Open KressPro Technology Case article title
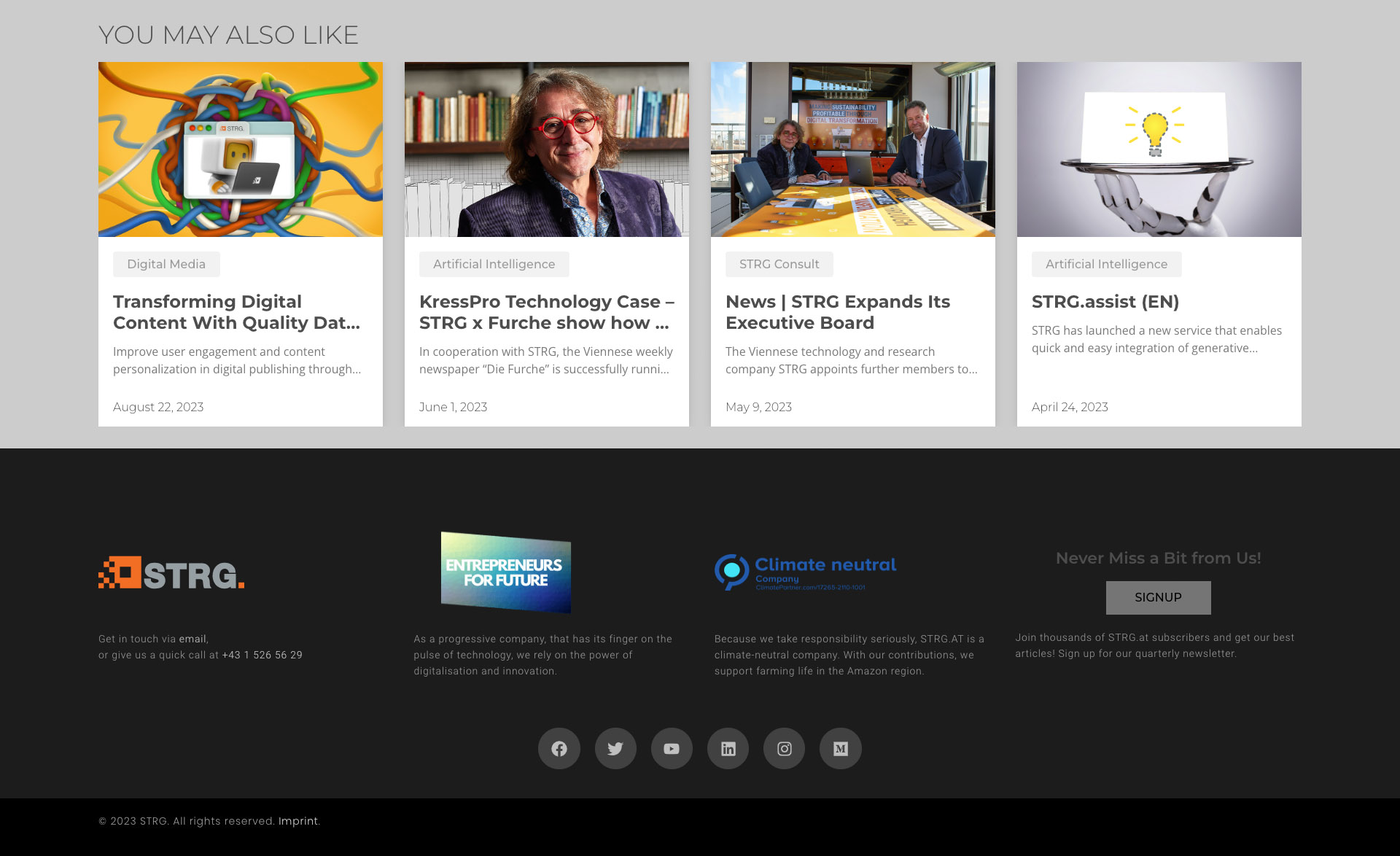 coord(547,312)
